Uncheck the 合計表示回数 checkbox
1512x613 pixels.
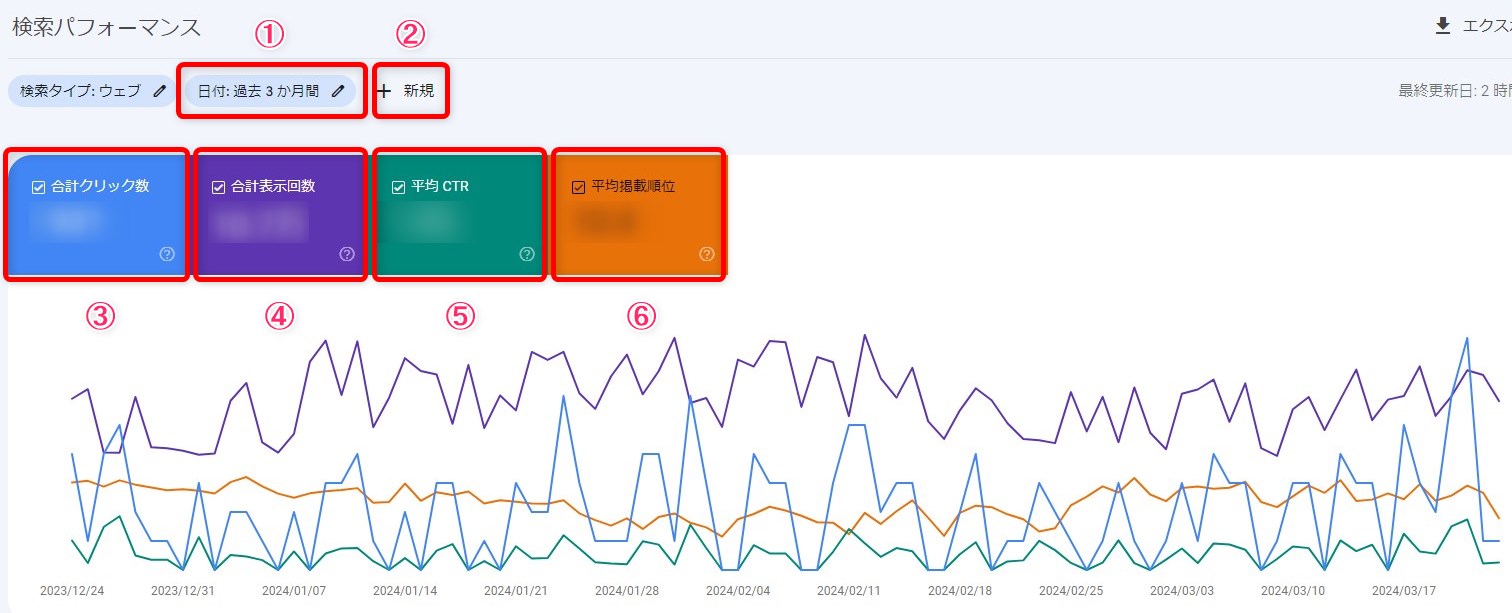(x=219, y=187)
